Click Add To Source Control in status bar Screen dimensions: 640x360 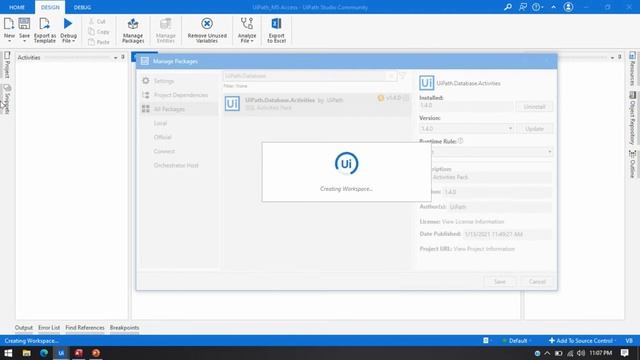582,341
